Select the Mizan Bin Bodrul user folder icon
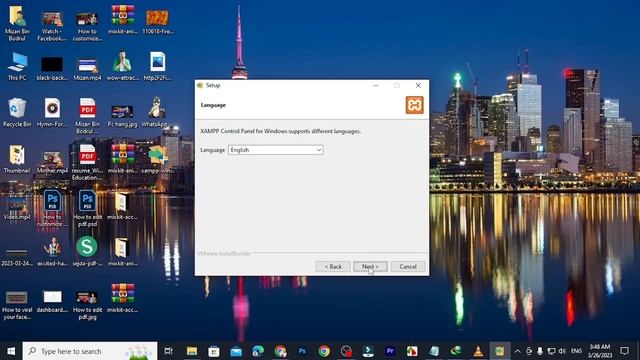The image size is (640, 360). pos(17,23)
